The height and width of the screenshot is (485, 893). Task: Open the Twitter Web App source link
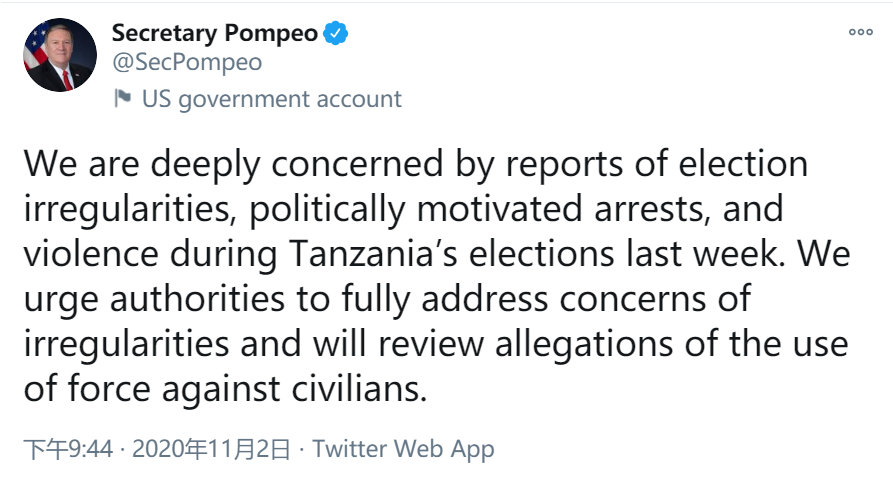point(403,449)
